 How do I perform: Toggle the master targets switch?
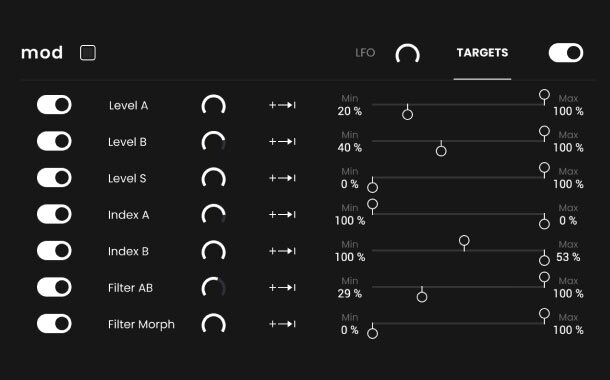click(x=566, y=53)
